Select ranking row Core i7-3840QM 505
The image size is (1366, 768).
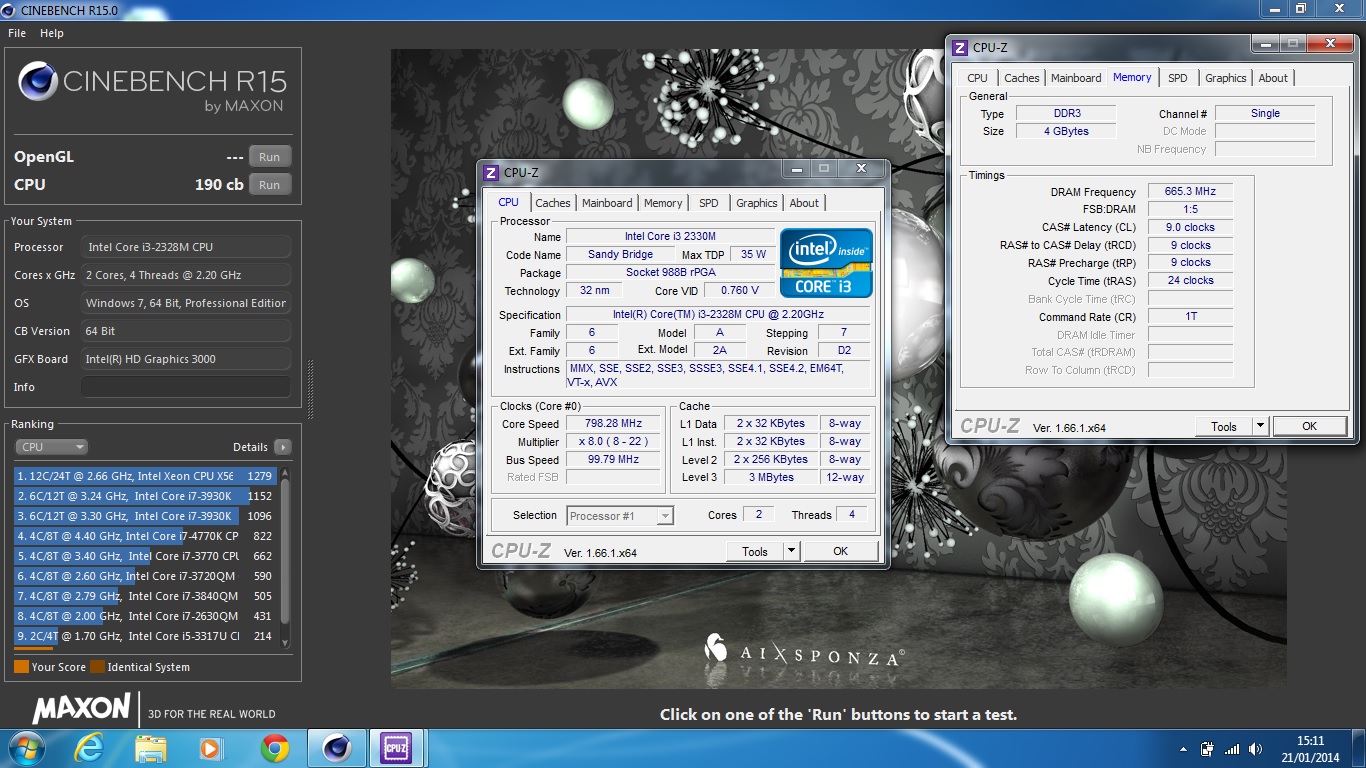(x=145, y=596)
